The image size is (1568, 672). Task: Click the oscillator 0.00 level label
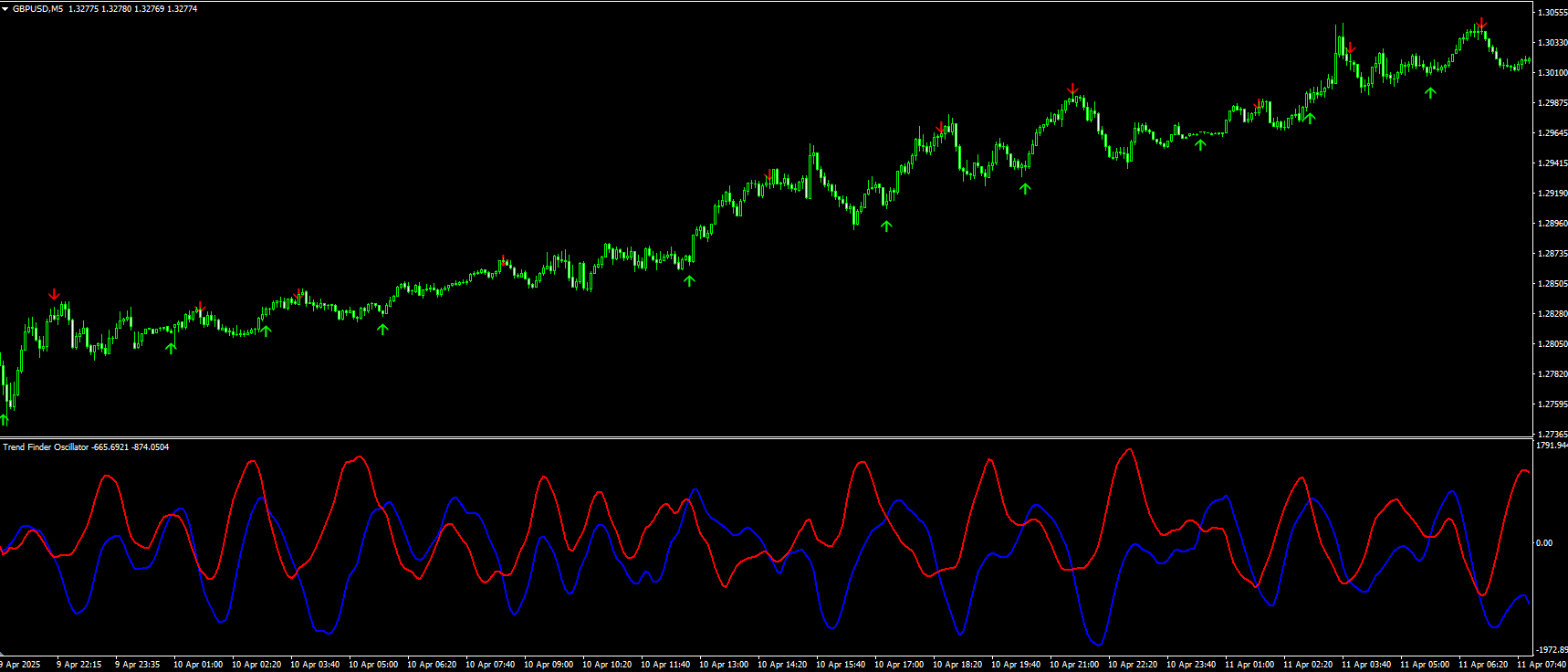point(1544,543)
